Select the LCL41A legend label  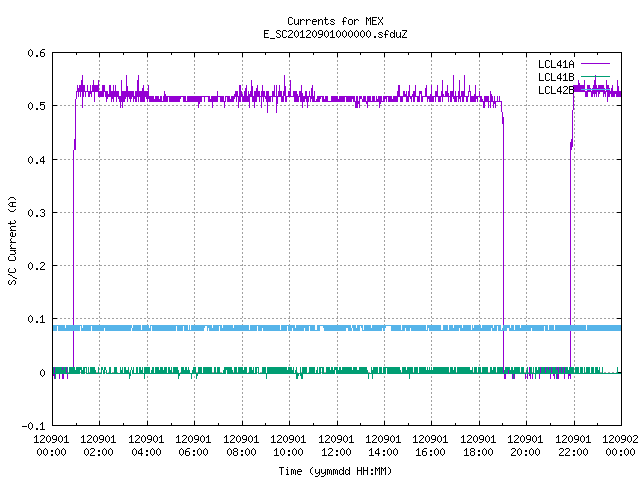point(556,64)
